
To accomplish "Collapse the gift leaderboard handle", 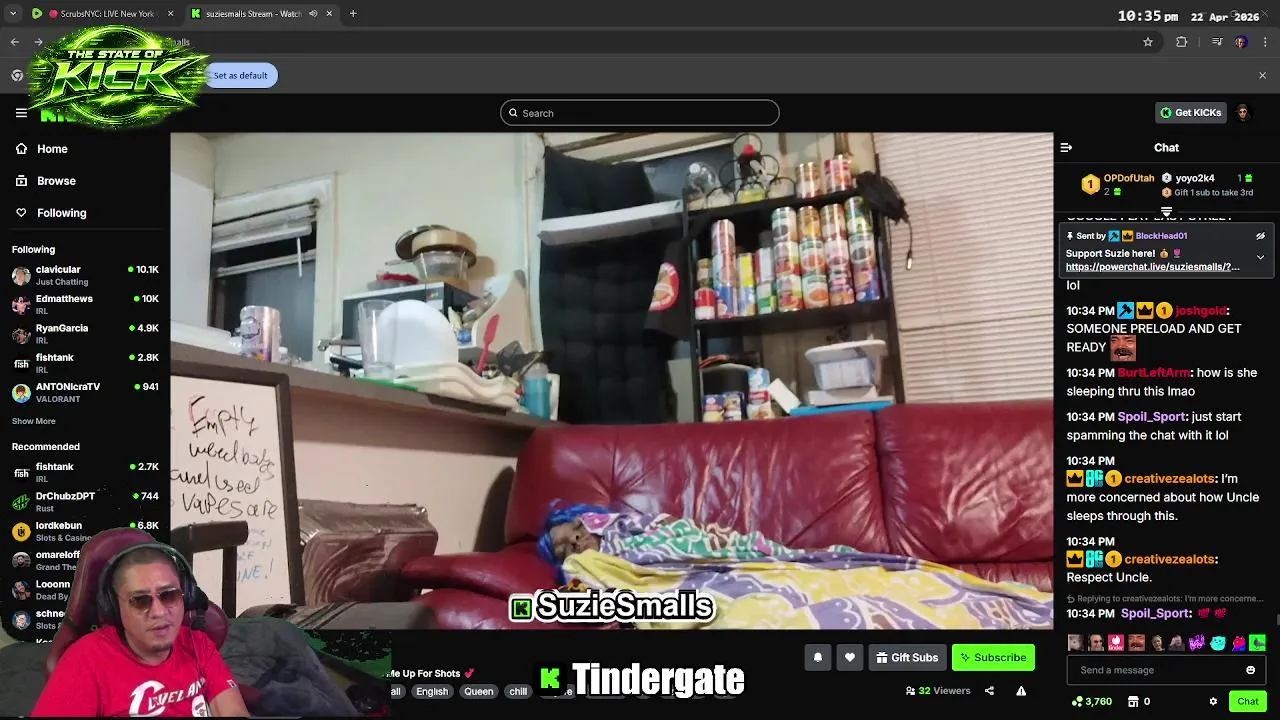I will [1166, 211].
